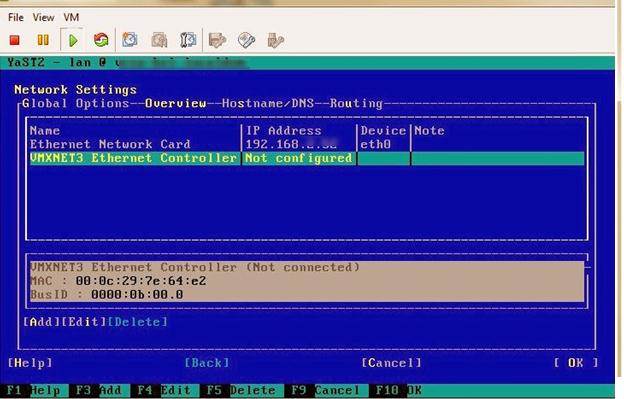The image size is (624, 399).
Task: Open the View menu
Action: coord(43,18)
